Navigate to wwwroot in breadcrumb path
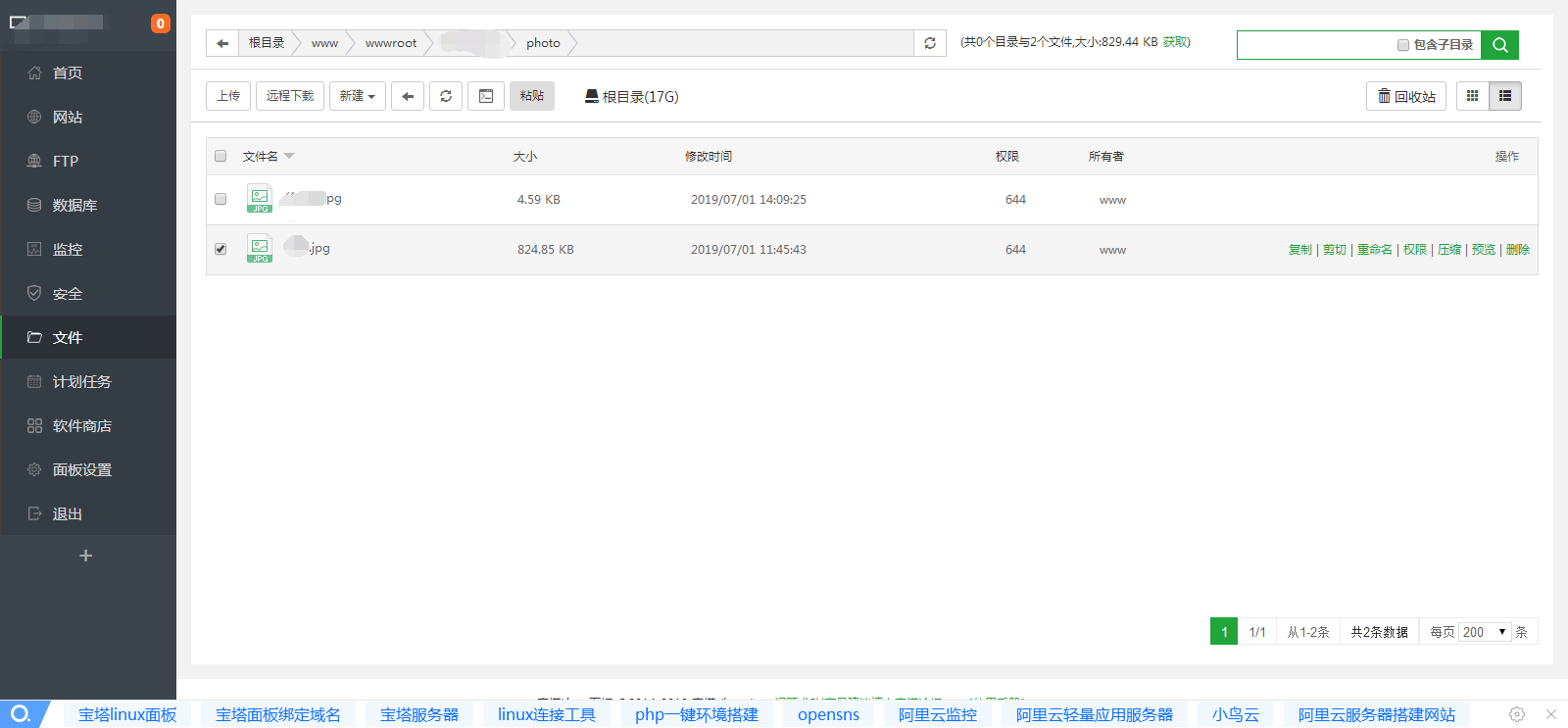Image resolution: width=1568 pixels, height=728 pixels. (x=391, y=43)
